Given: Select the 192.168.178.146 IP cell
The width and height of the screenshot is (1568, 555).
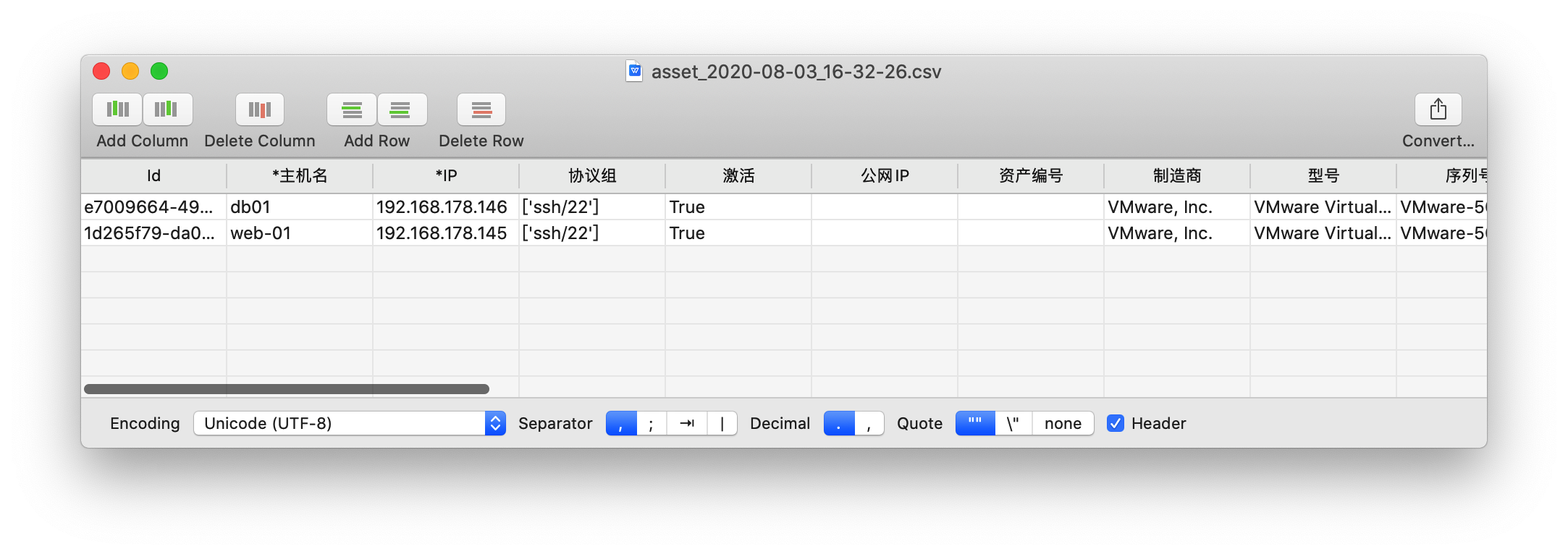Looking at the screenshot, I should (446, 207).
